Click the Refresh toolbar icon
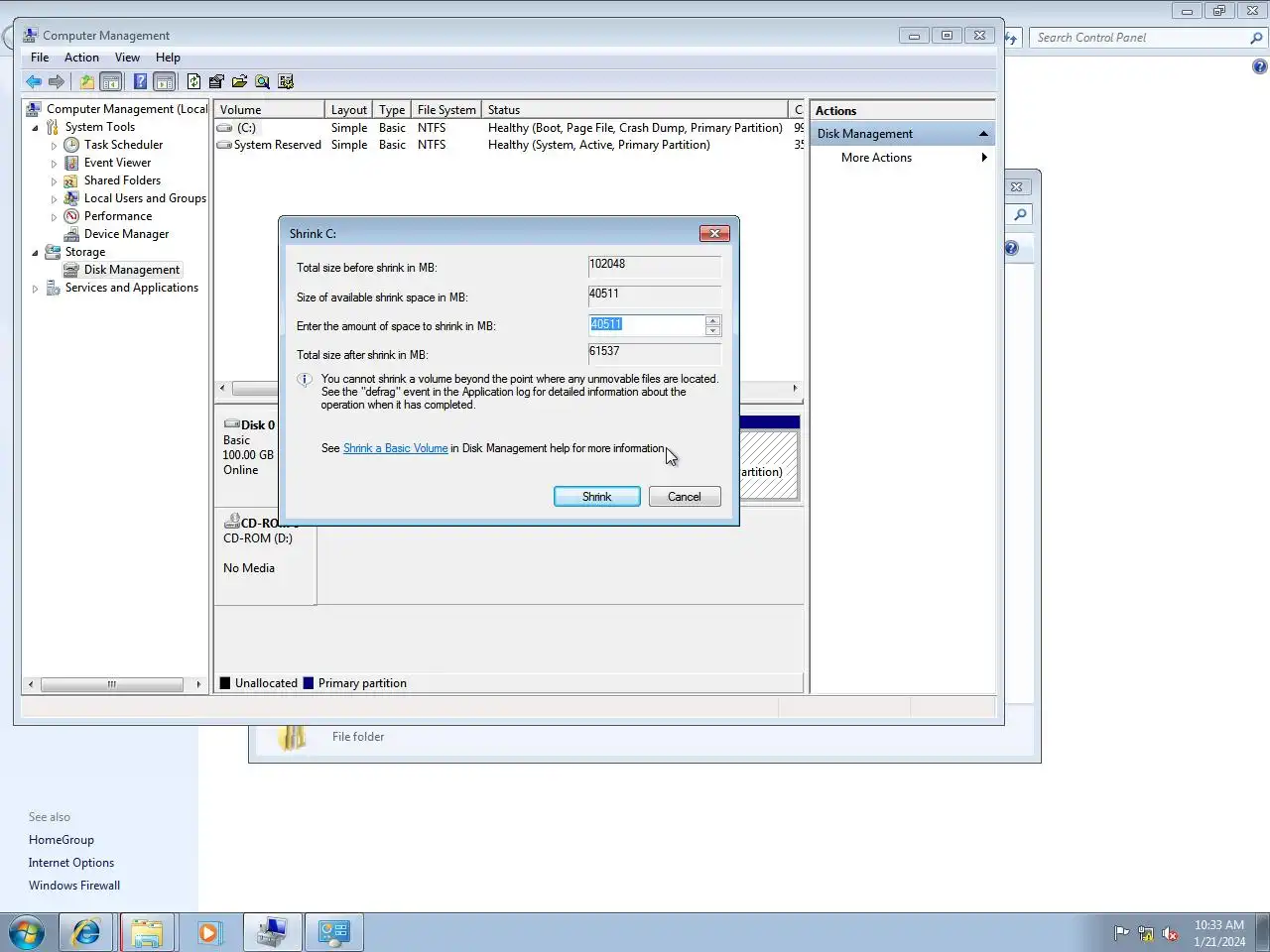The height and width of the screenshot is (952, 1270). [x=193, y=82]
